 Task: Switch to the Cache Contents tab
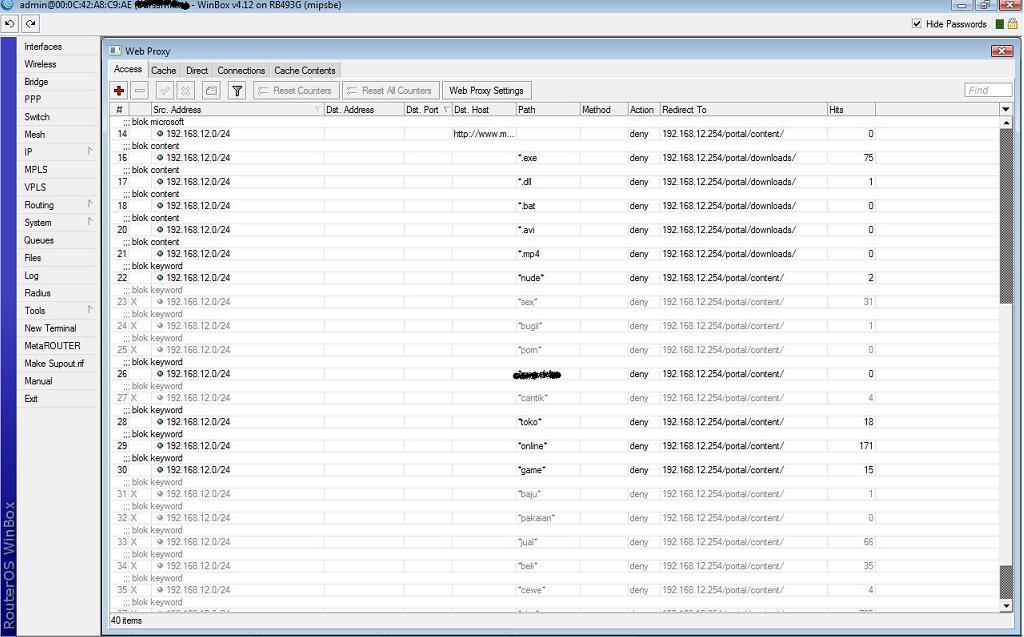click(x=305, y=71)
